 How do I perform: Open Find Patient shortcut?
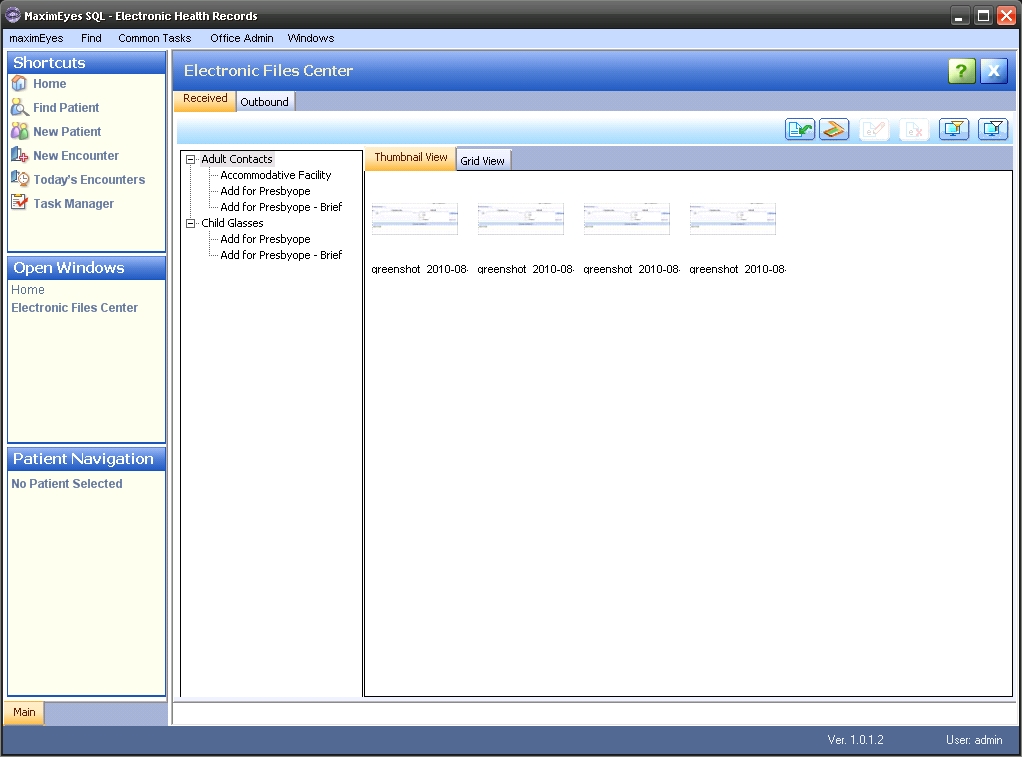tap(66, 108)
